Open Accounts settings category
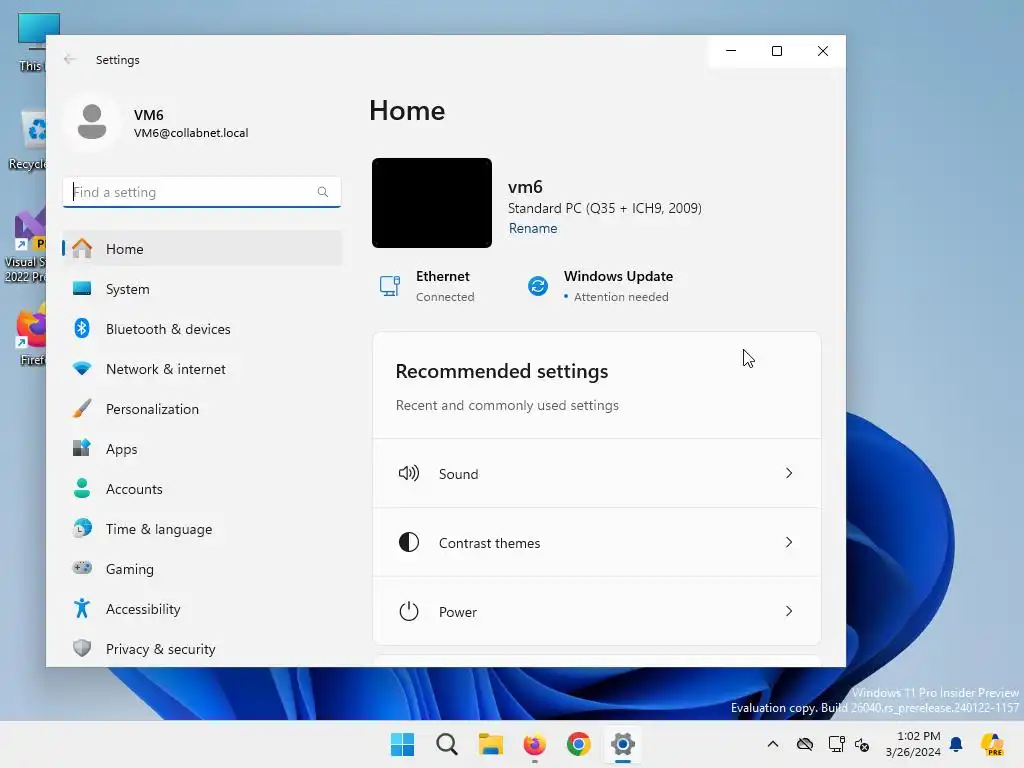The width and height of the screenshot is (1024, 768). [202, 488]
